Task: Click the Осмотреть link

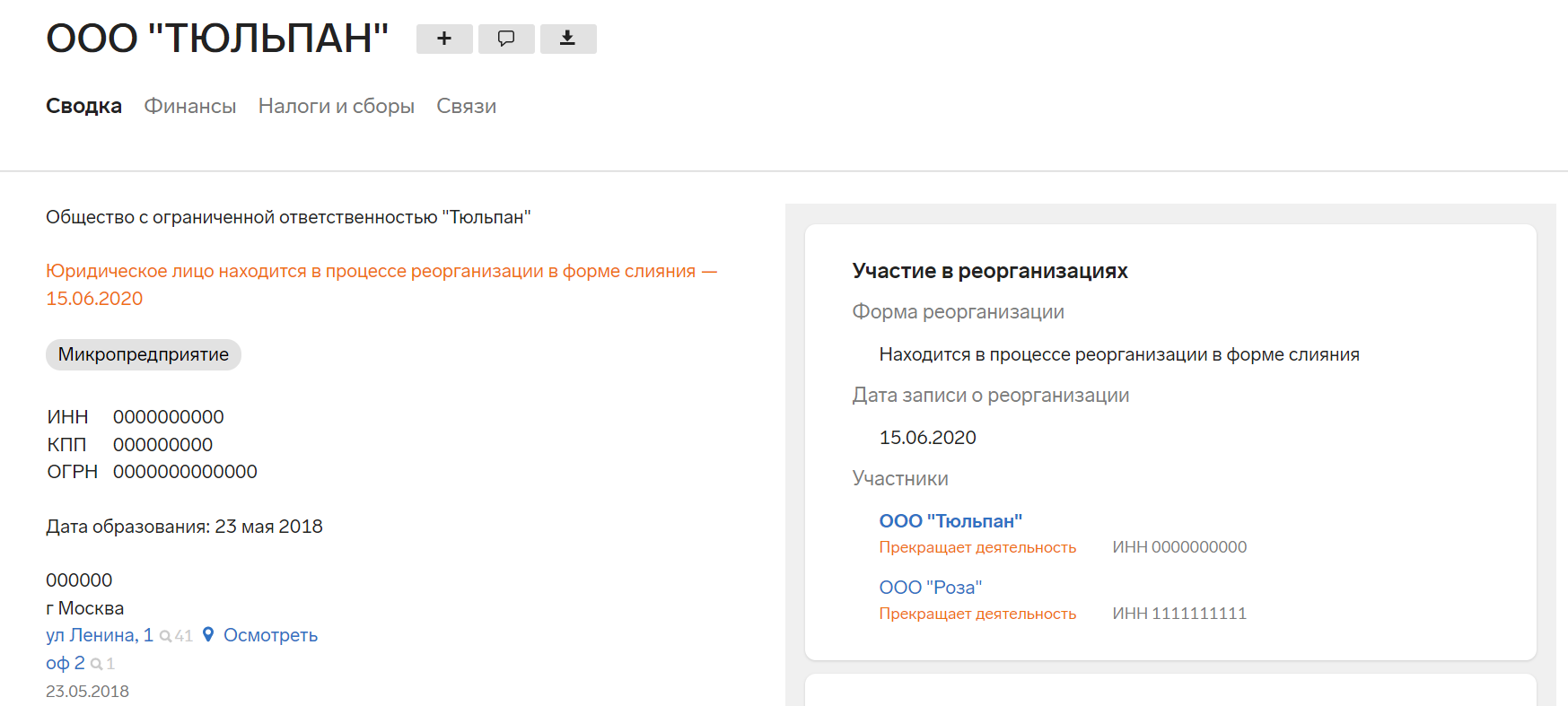Action: (270, 635)
